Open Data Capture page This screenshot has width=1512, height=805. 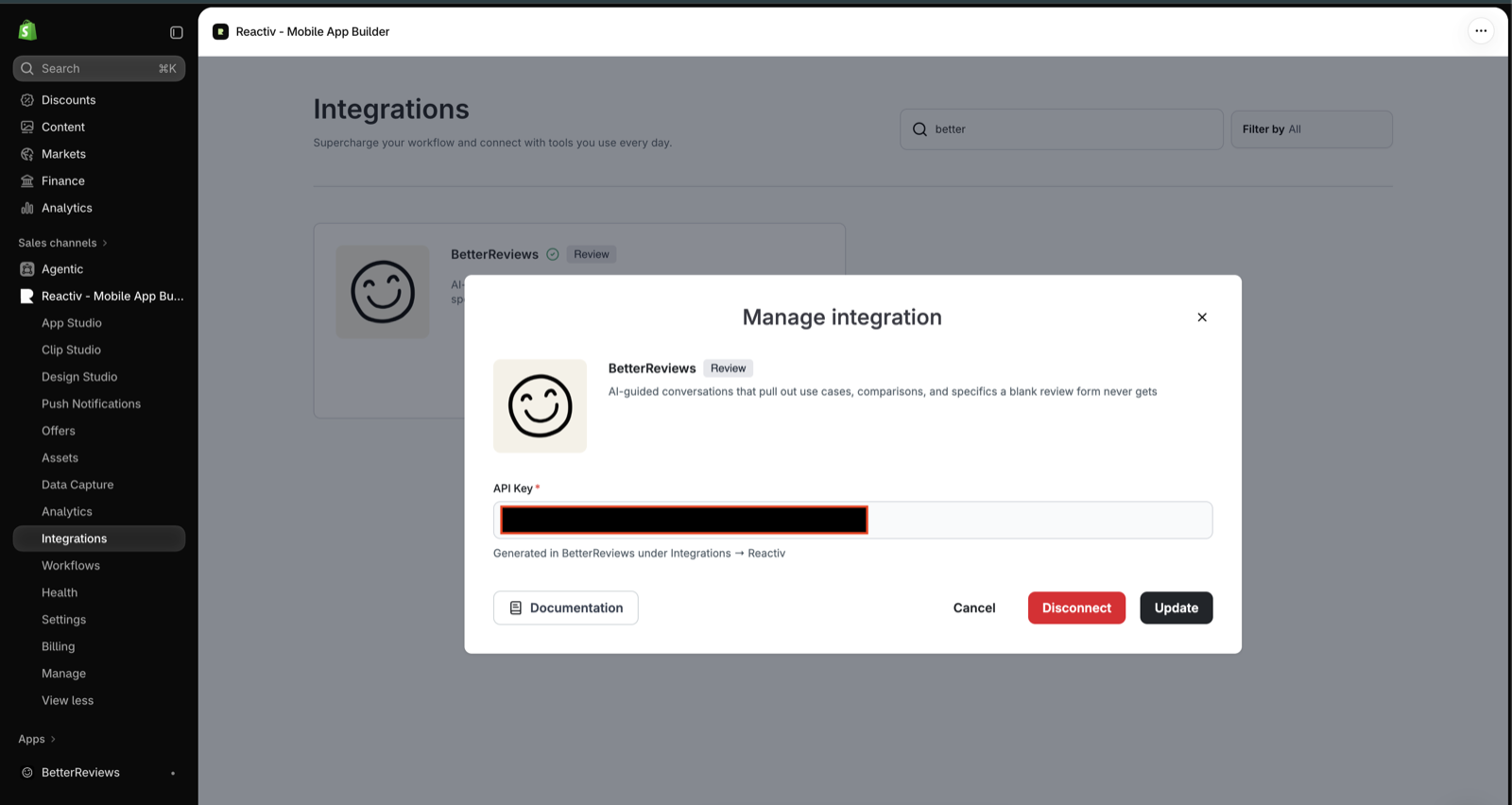coord(77,485)
